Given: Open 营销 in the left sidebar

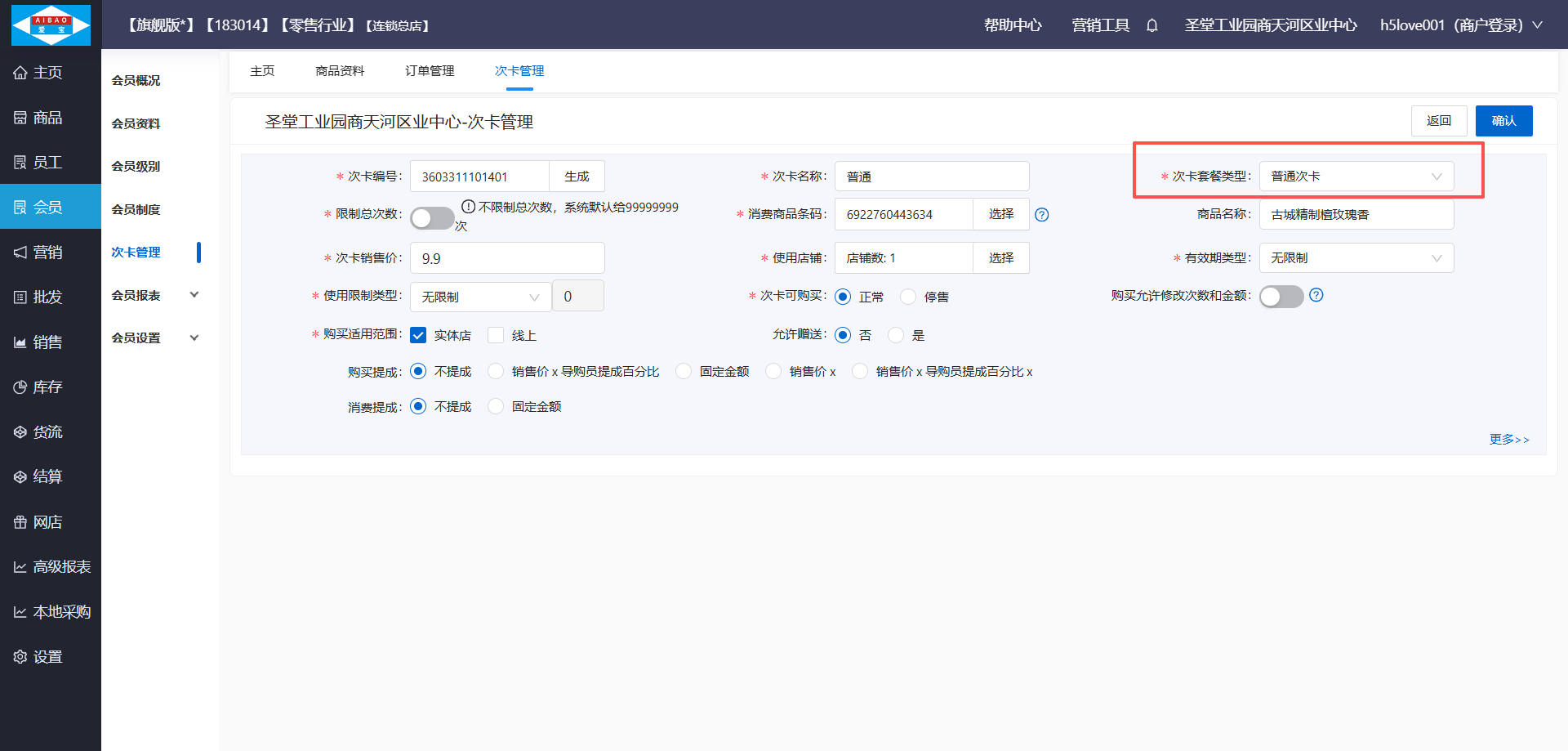Looking at the screenshot, I should (50, 252).
